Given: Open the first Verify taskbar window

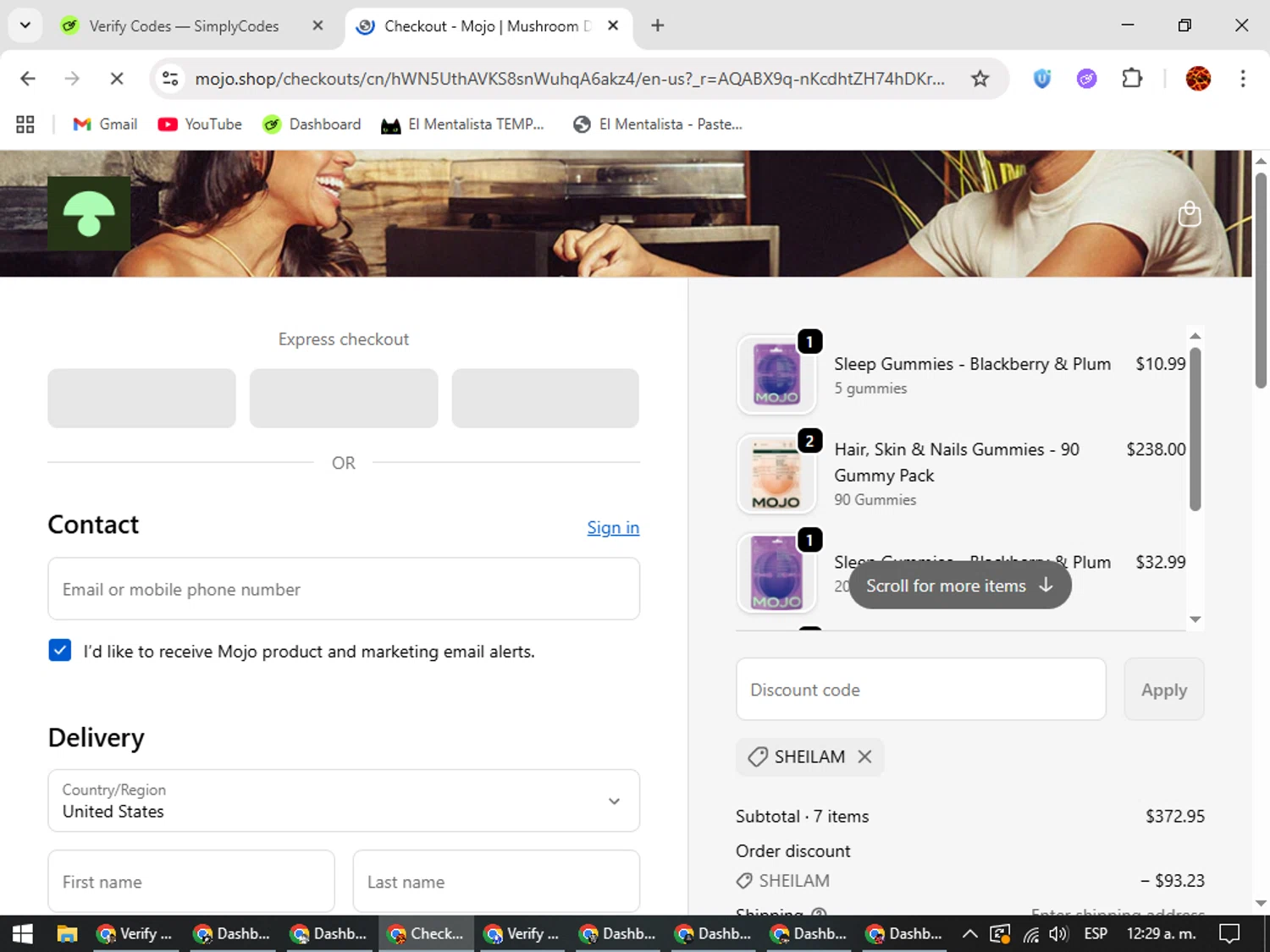Looking at the screenshot, I should 135,933.
